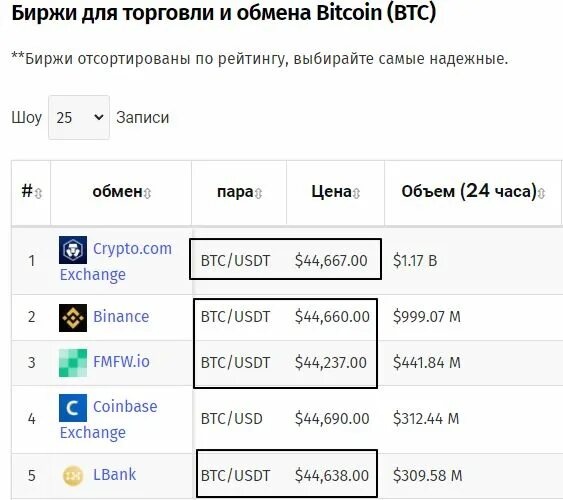The height and width of the screenshot is (500, 563).
Task: Click BTC/USD pair for Coinbase
Action: (232, 419)
